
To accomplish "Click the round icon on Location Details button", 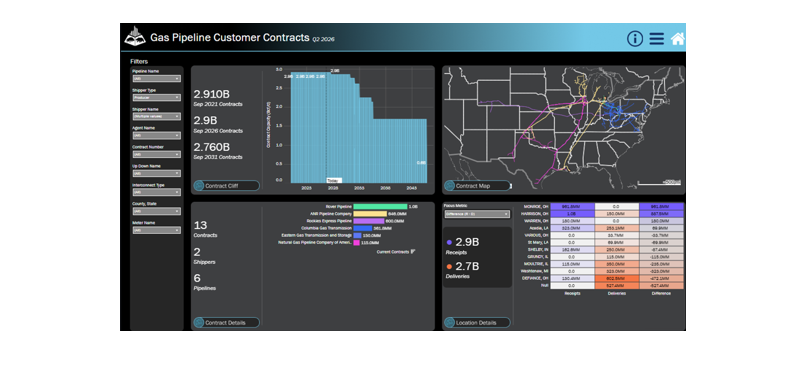I will pyautogui.click(x=449, y=322).
